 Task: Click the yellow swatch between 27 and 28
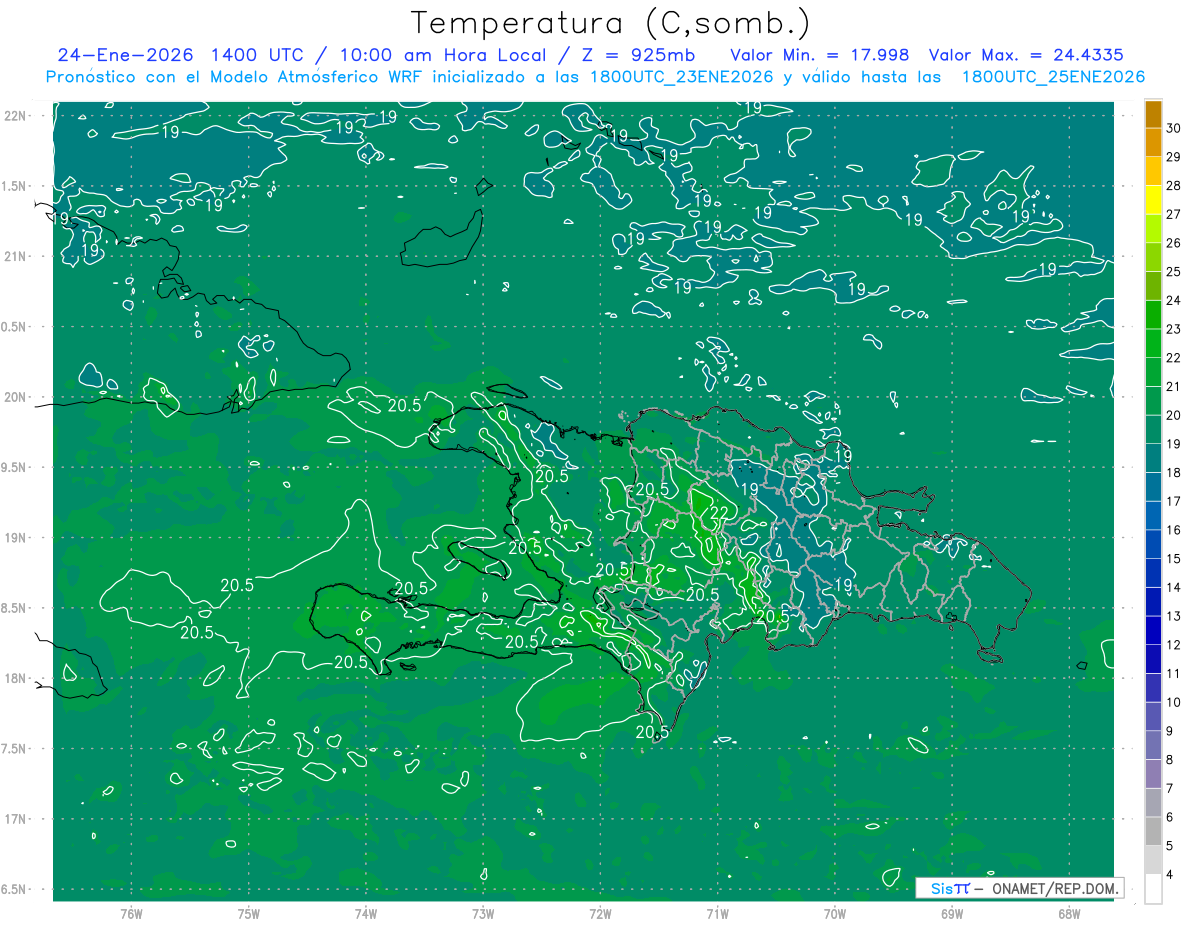pyautogui.click(x=1153, y=200)
